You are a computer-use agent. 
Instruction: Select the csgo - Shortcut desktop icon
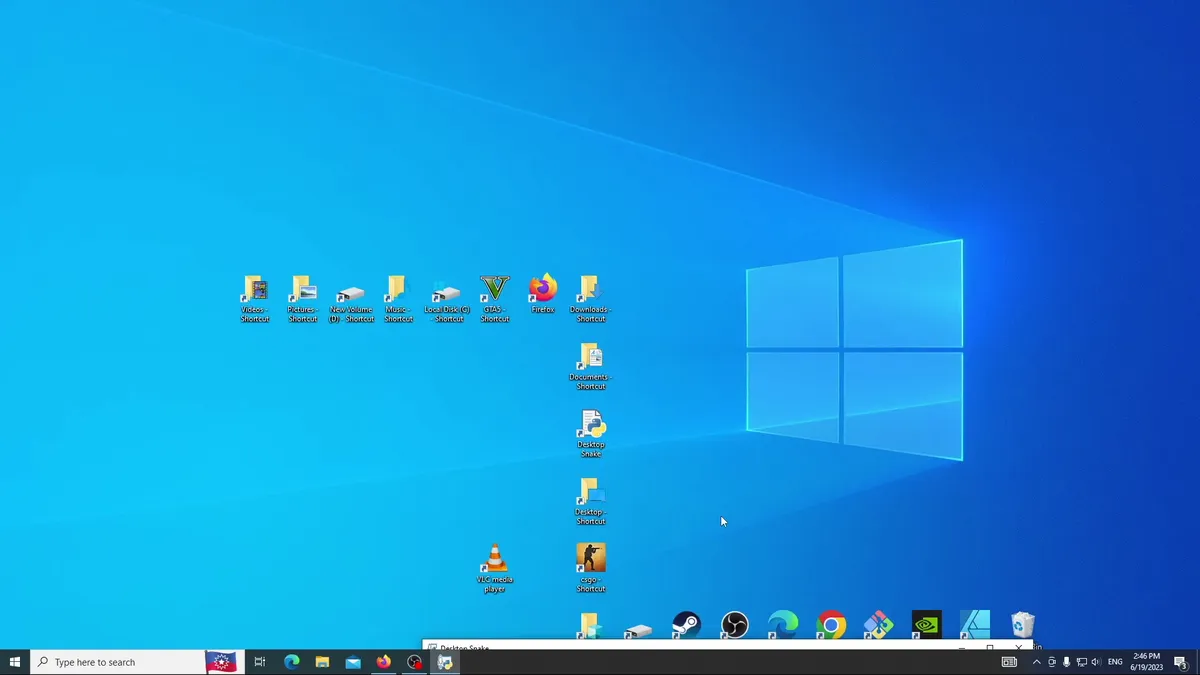(591, 568)
